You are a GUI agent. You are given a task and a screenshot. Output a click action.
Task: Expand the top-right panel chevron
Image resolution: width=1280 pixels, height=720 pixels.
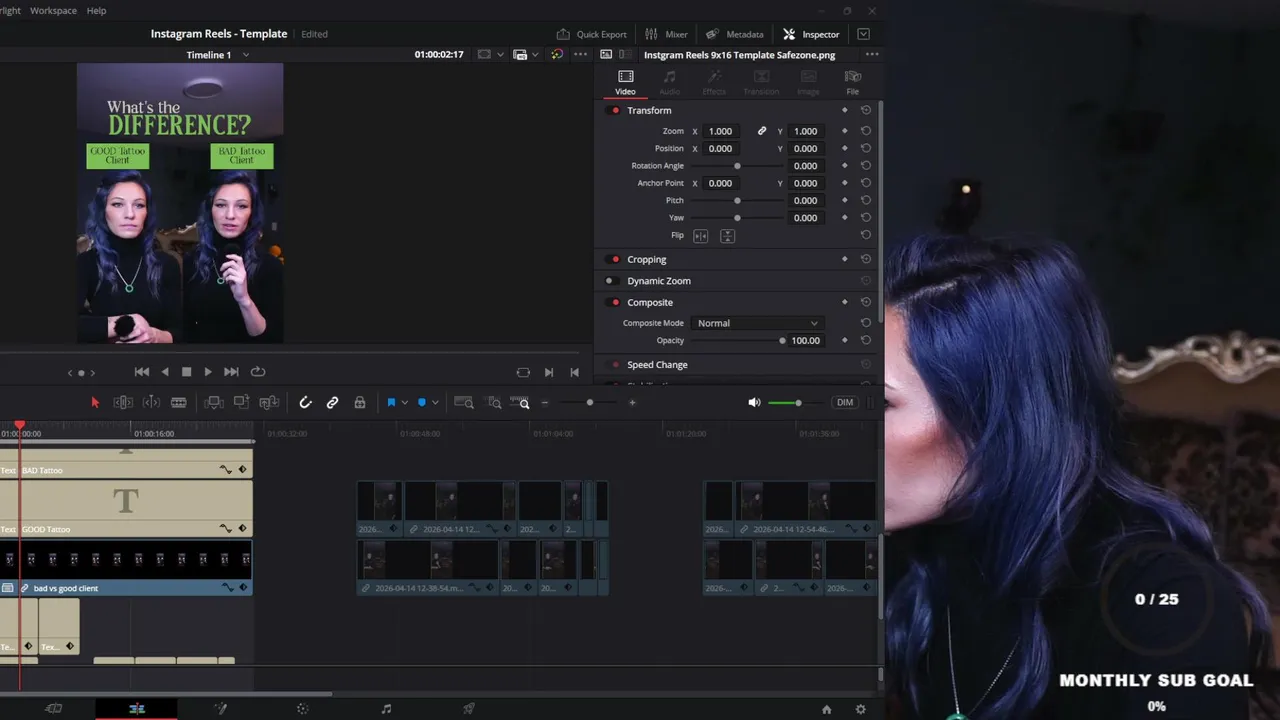coord(863,34)
